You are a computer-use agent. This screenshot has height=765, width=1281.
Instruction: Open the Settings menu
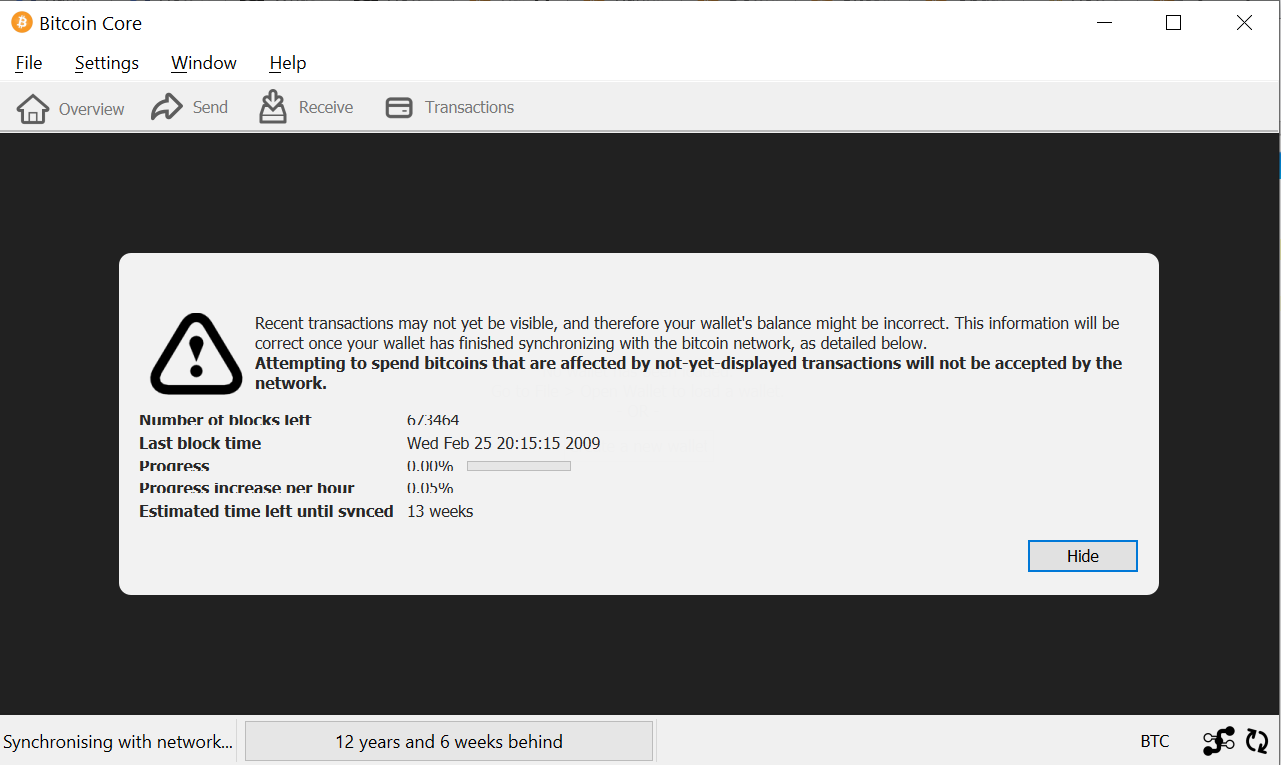(107, 63)
